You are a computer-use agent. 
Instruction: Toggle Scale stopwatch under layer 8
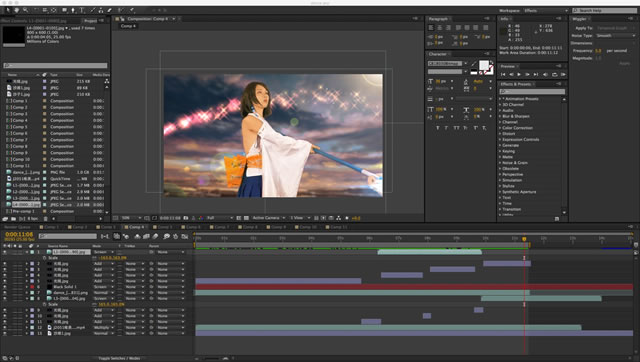coord(44,304)
